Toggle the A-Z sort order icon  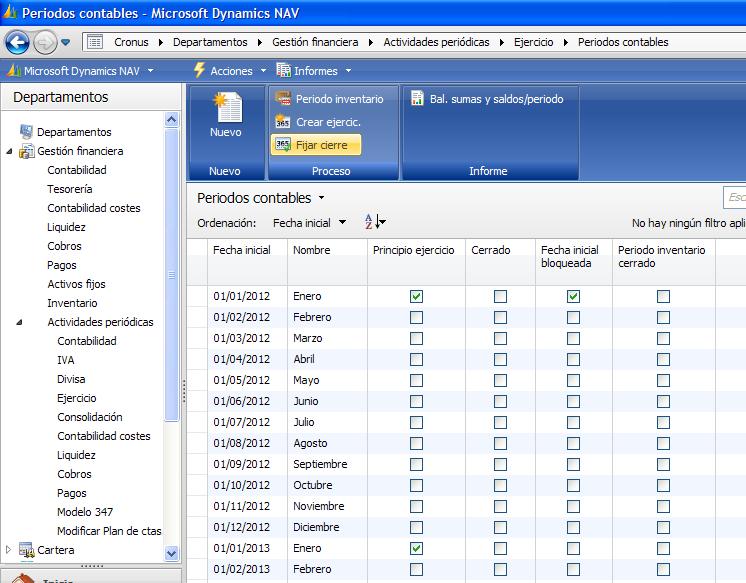tap(375, 222)
